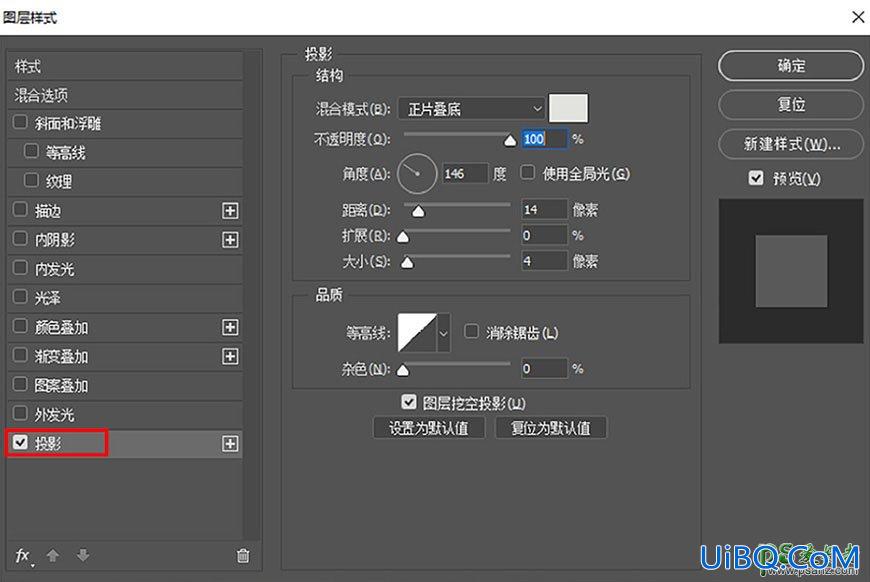The height and width of the screenshot is (582, 870).
Task: Click the 不透明度 value field
Action: (544, 139)
